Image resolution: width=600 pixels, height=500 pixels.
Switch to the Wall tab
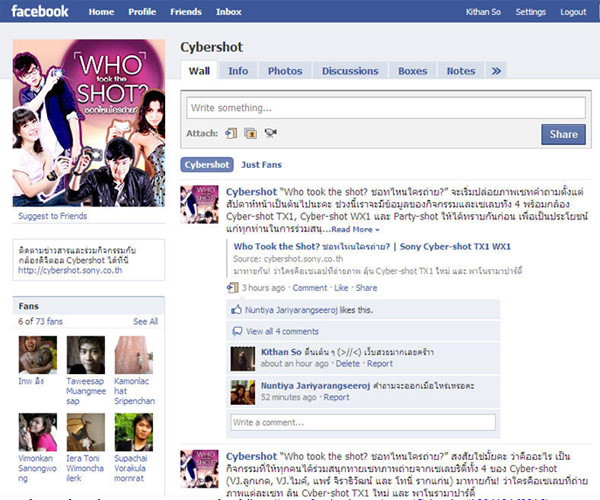tap(199, 71)
